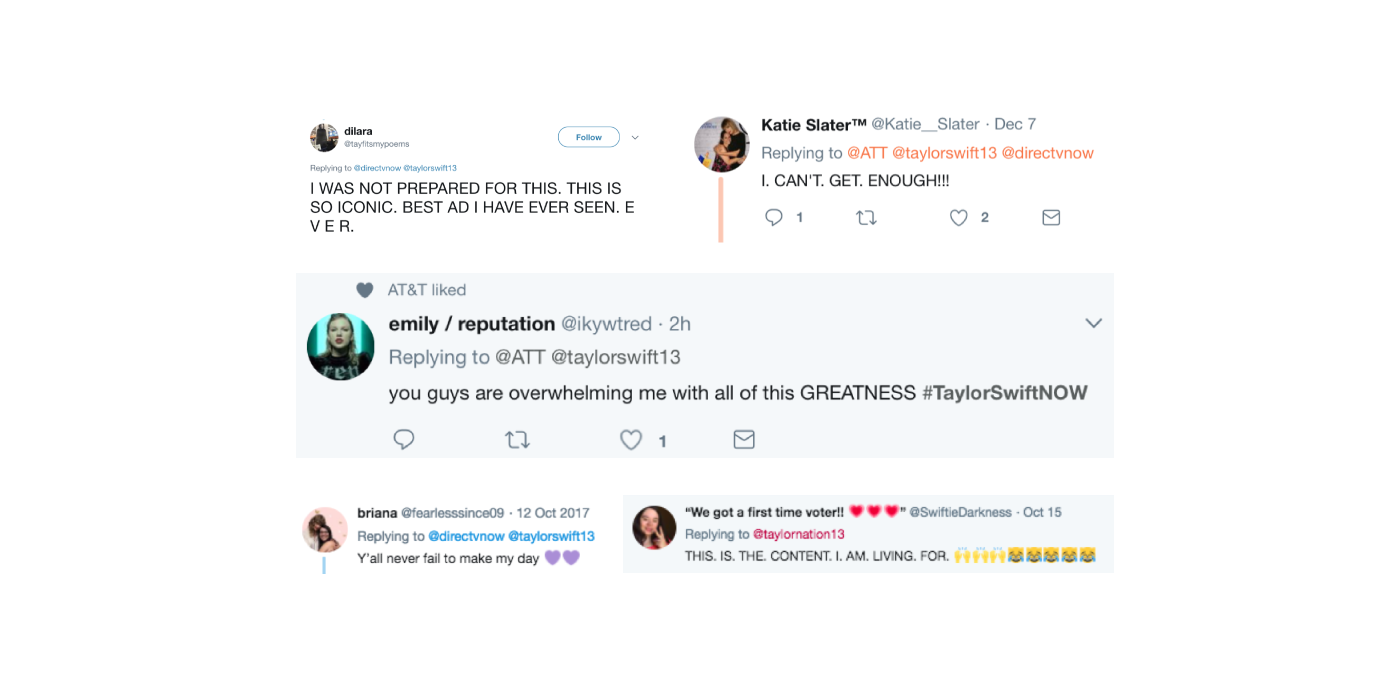Like Katie Slater's tweet
Screen dimensions: 1400x682
(958, 217)
